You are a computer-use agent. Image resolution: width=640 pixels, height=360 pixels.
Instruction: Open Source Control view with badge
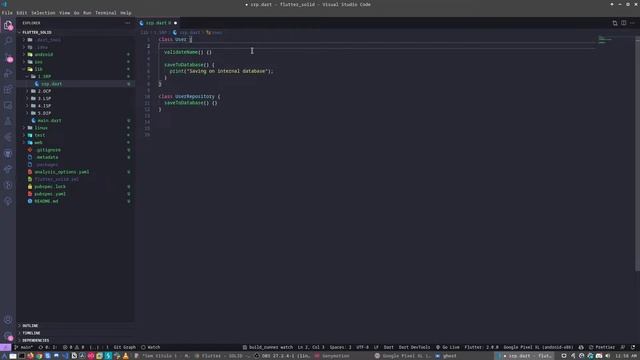[8, 58]
